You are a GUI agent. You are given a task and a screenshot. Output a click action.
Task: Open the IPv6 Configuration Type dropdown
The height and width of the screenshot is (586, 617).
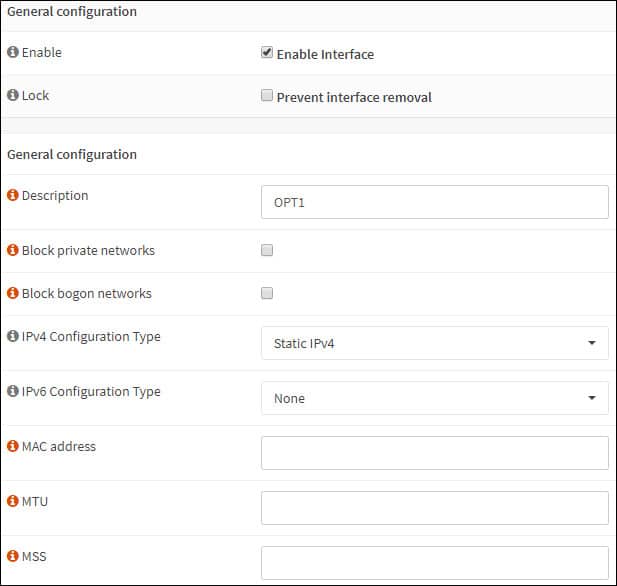[x=434, y=398]
